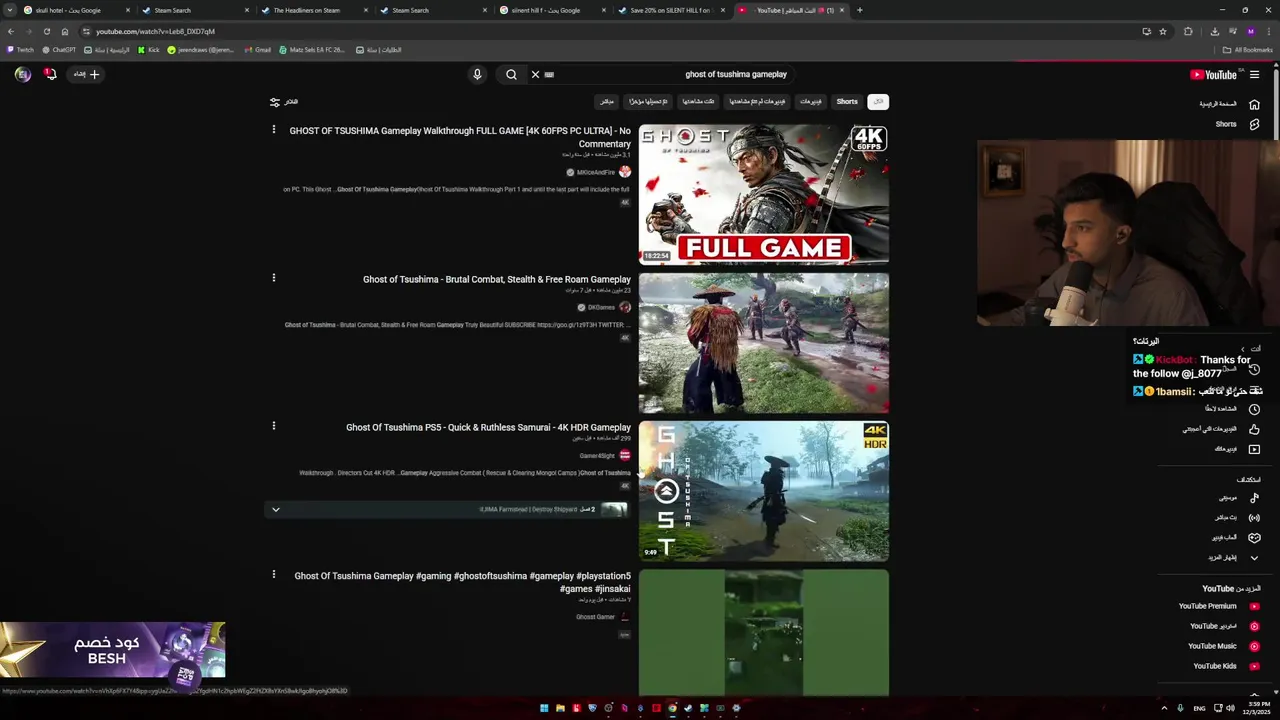
Task: Open the DKGames channel name
Action: [601, 308]
